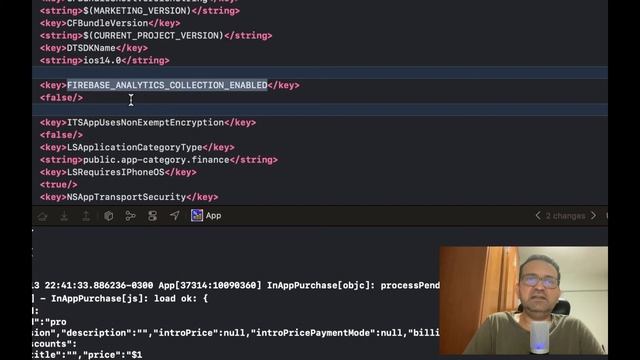640x360 pixels.
Task: Click the introPricePaymentMode console line
Action: [236, 333]
